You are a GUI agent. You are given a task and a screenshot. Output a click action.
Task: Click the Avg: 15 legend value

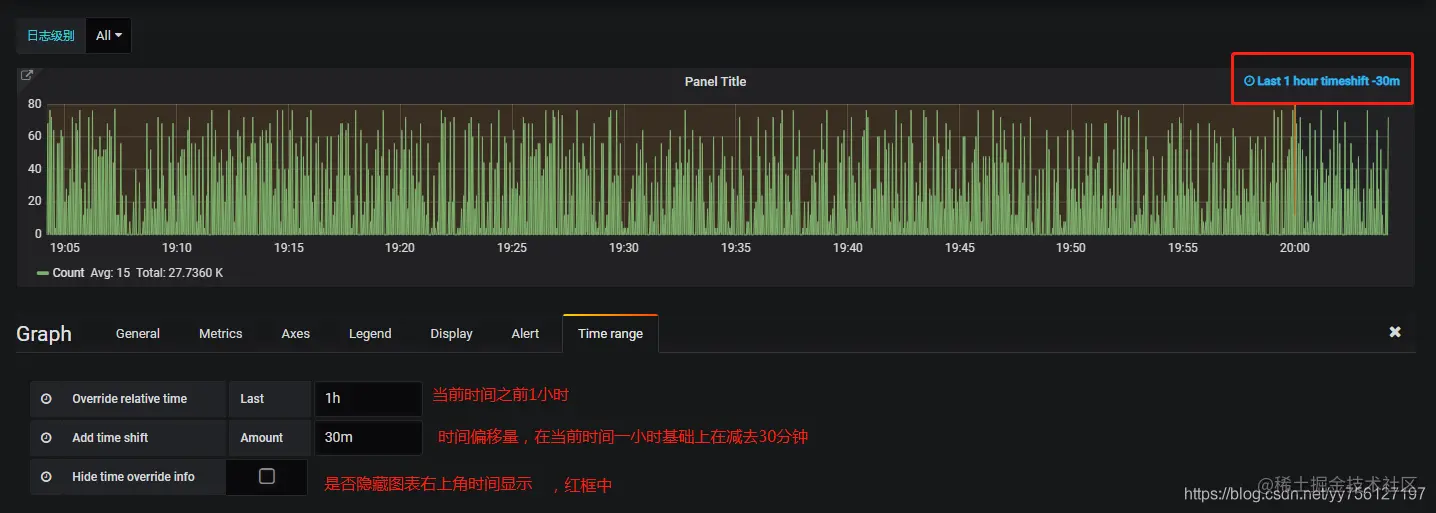pyautogui.click(x=110, y=273)
